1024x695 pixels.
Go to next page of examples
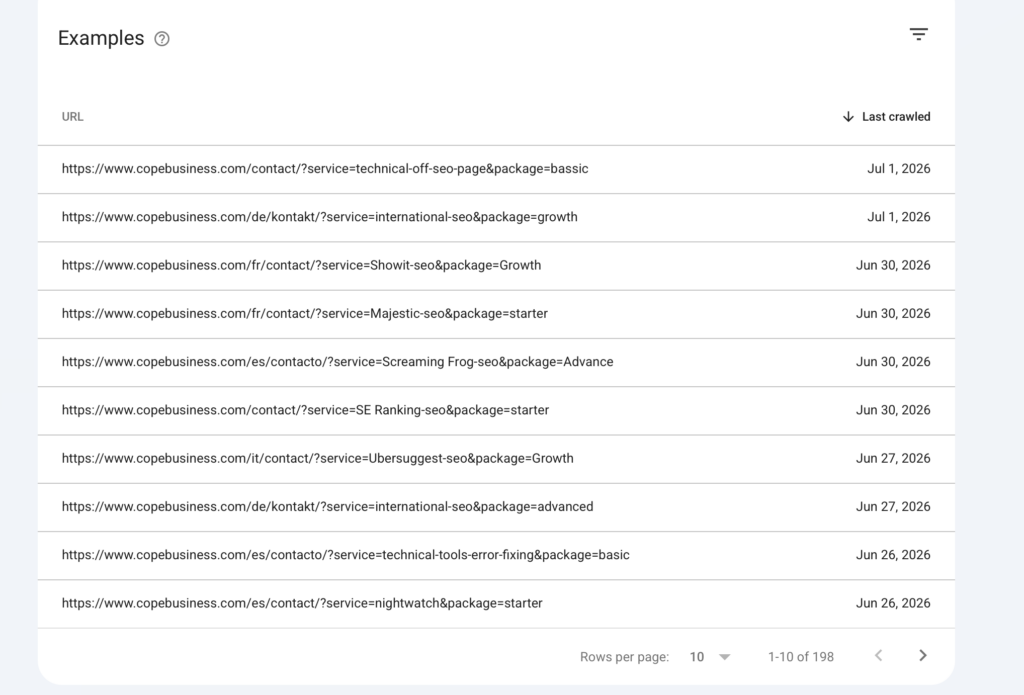(x=922, y=656)
